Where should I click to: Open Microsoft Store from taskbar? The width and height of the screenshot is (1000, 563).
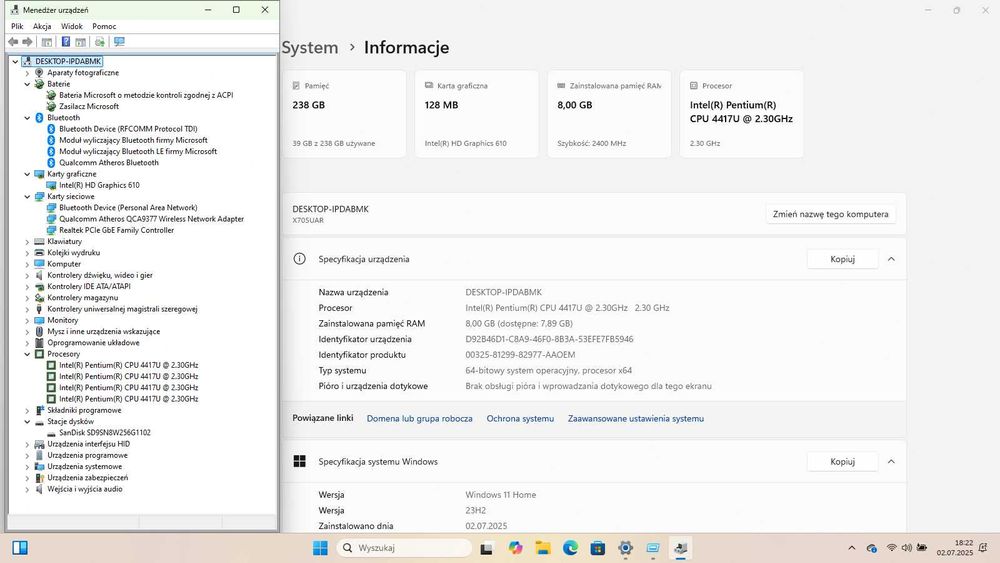[598, 548]
